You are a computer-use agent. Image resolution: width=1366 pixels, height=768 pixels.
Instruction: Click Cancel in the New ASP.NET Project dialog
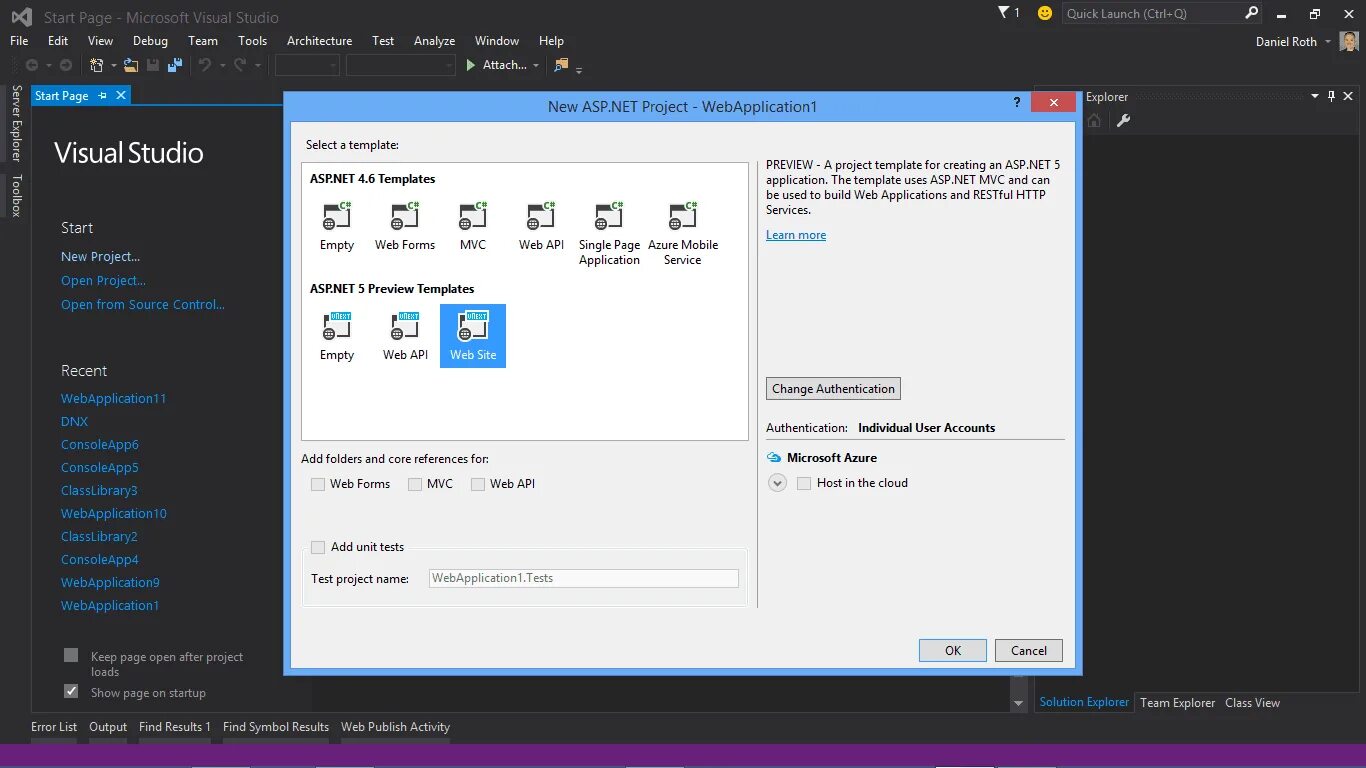1029,650
